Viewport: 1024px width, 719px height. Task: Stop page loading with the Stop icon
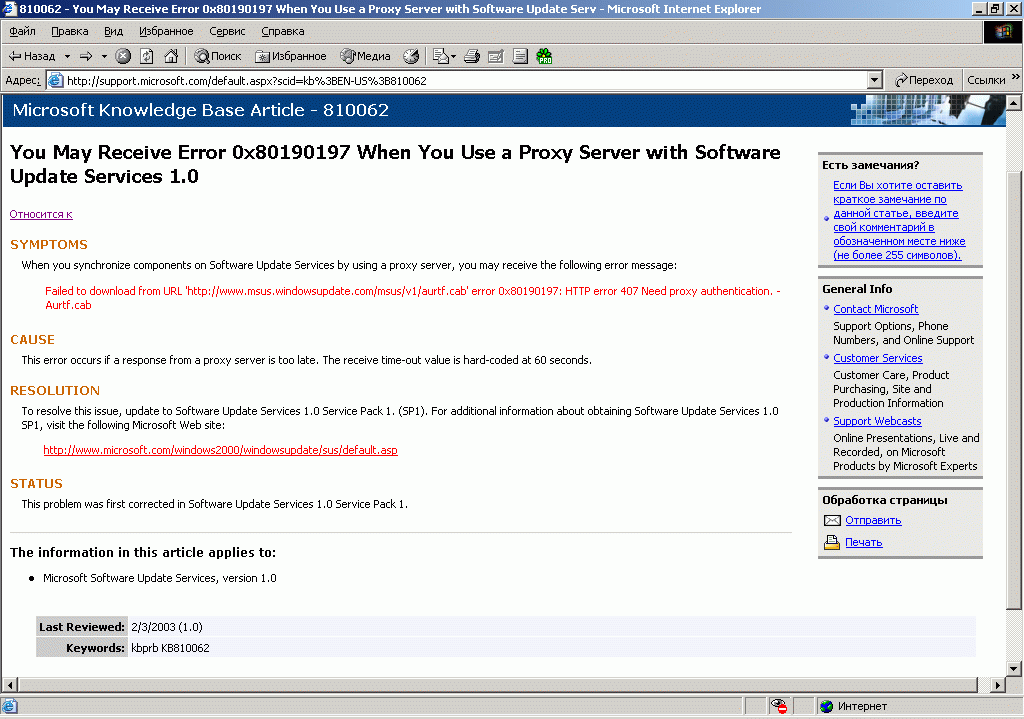pos(123,56)
